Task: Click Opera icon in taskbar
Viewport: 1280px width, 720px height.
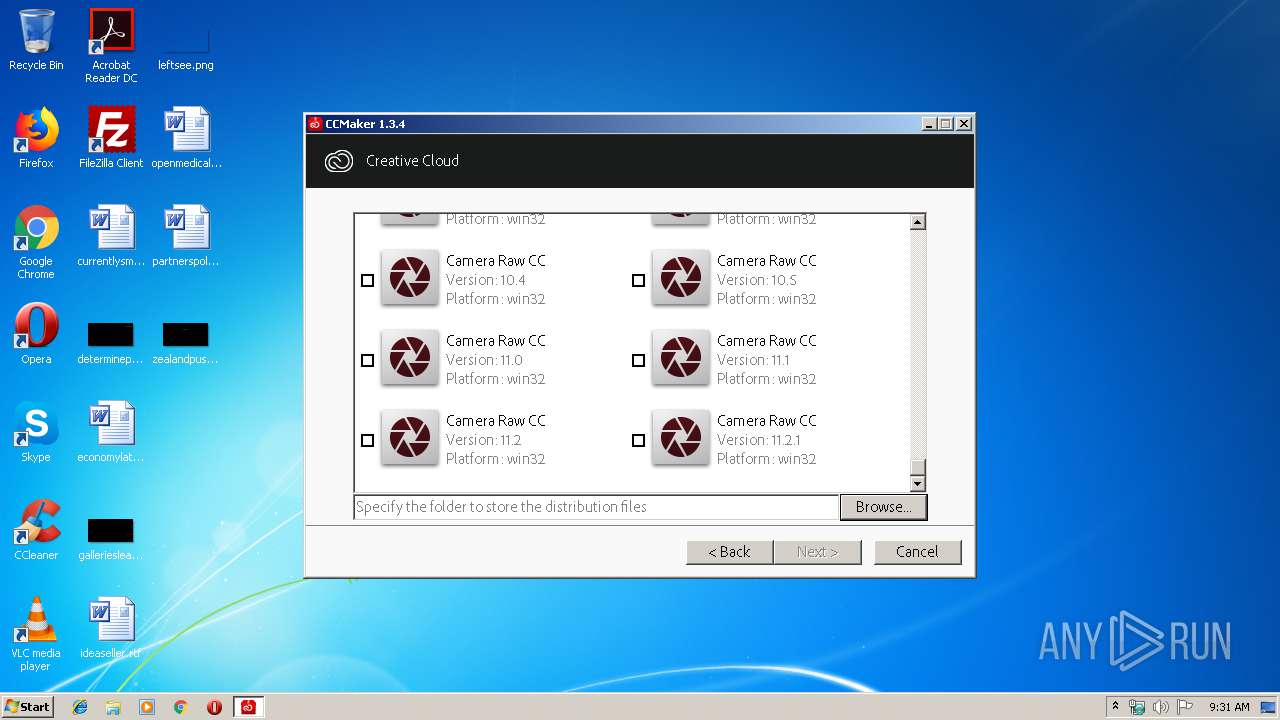Action: [x=214, y=707]
